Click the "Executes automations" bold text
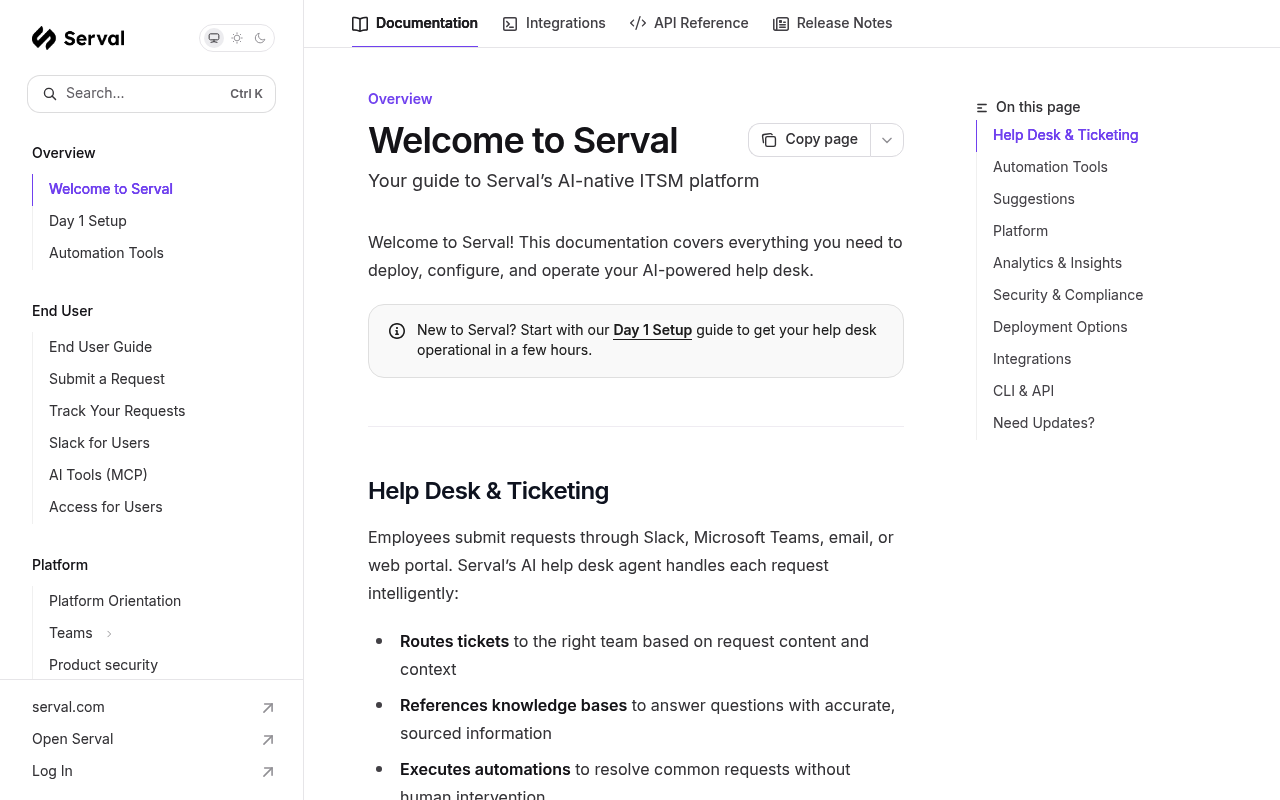This screenshot has height=800, width=1280. click(485, 769)
